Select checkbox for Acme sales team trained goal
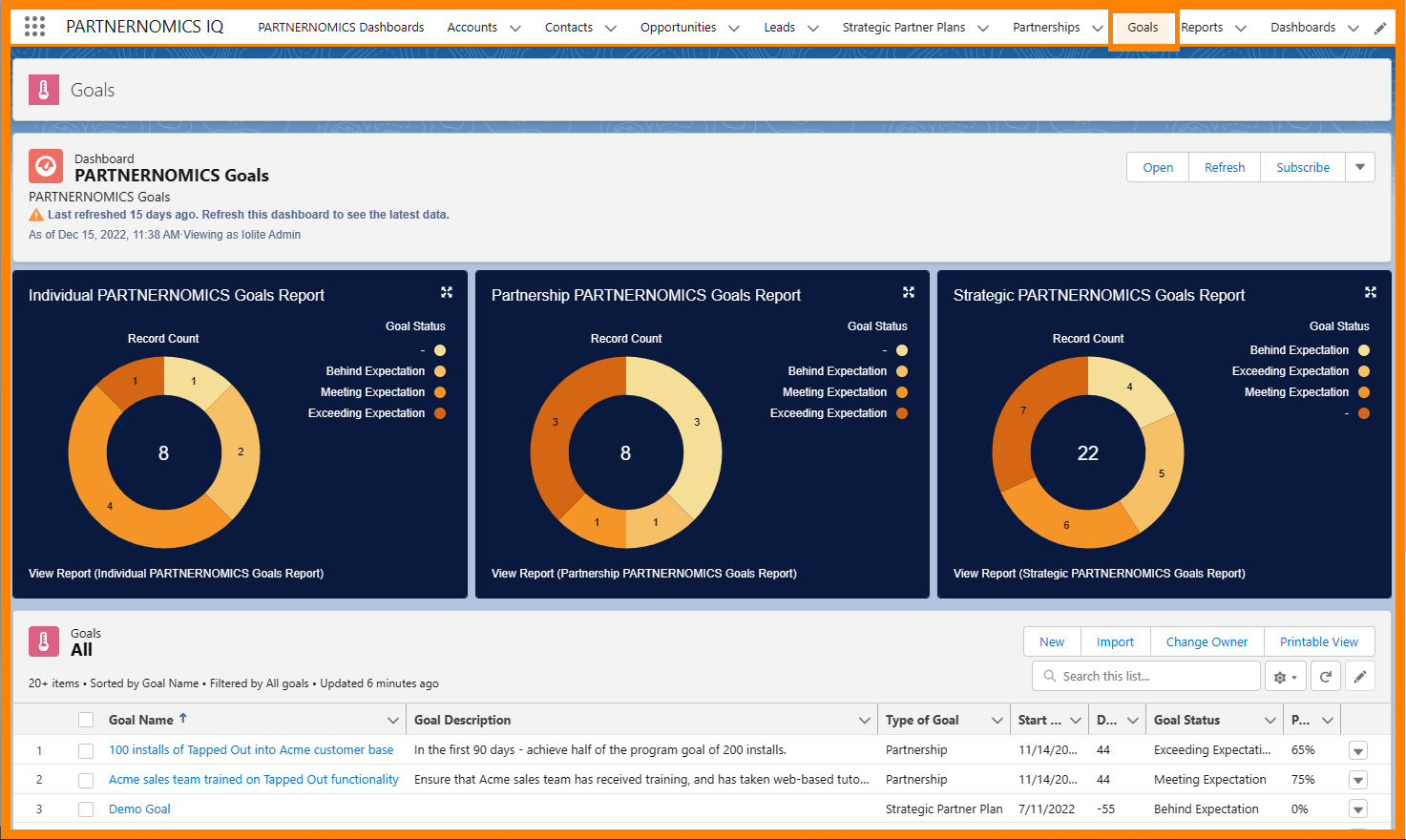The height and width of the screenshot is (840, 1406). click(86, 781)
